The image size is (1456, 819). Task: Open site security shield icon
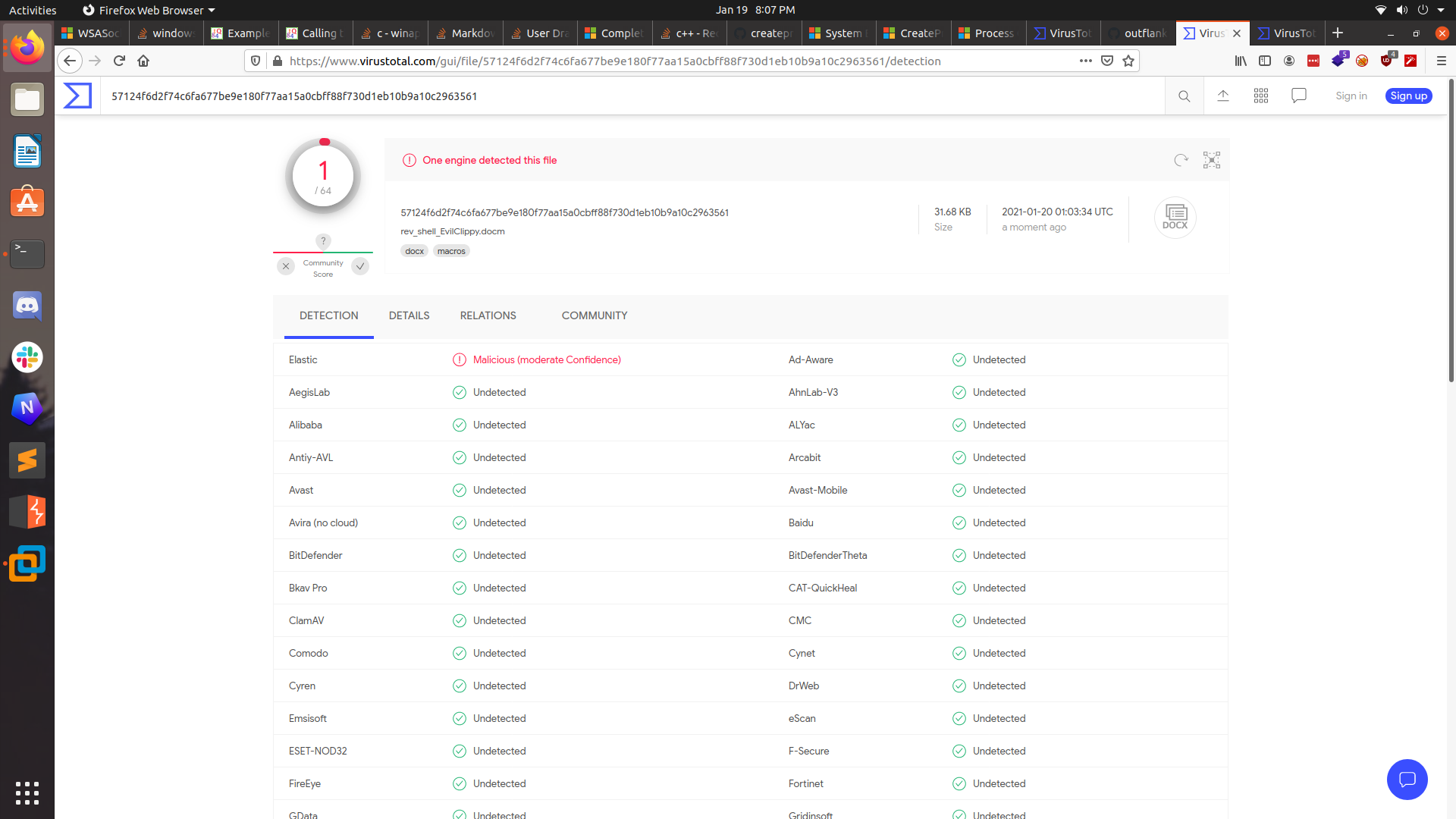(x=256, y=61)
